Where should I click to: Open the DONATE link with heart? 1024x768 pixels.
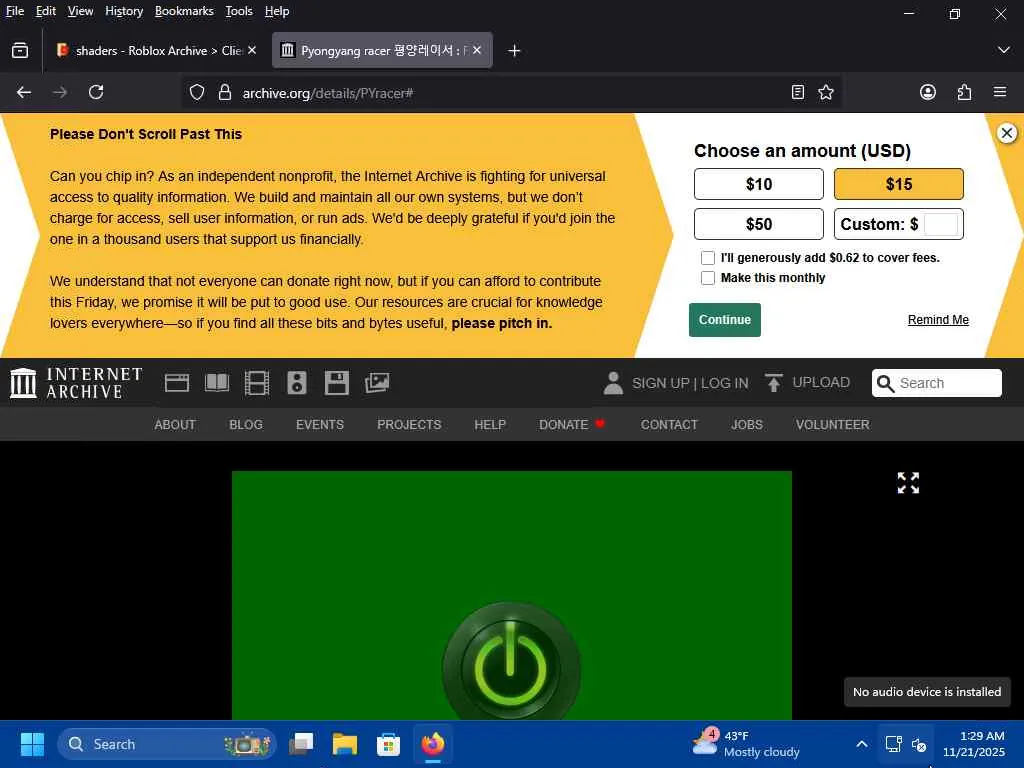click(x=571, y=424)
